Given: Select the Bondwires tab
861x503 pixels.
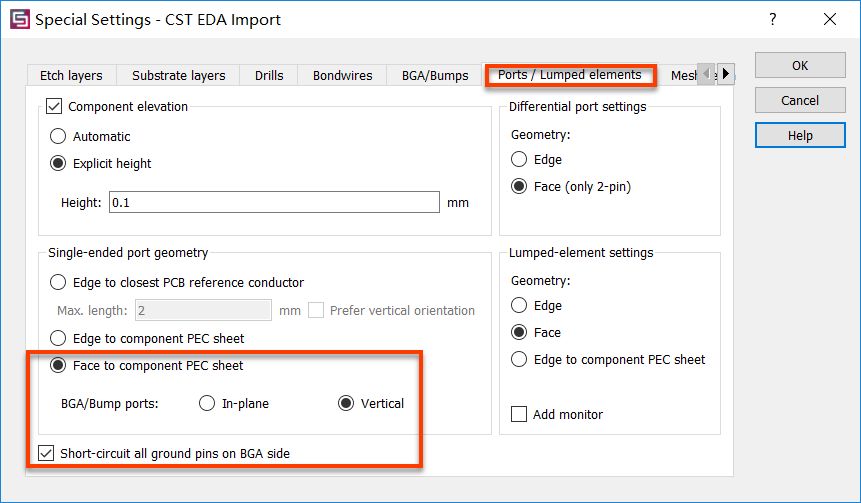Looking at the screenshot, I should [343, 75].
